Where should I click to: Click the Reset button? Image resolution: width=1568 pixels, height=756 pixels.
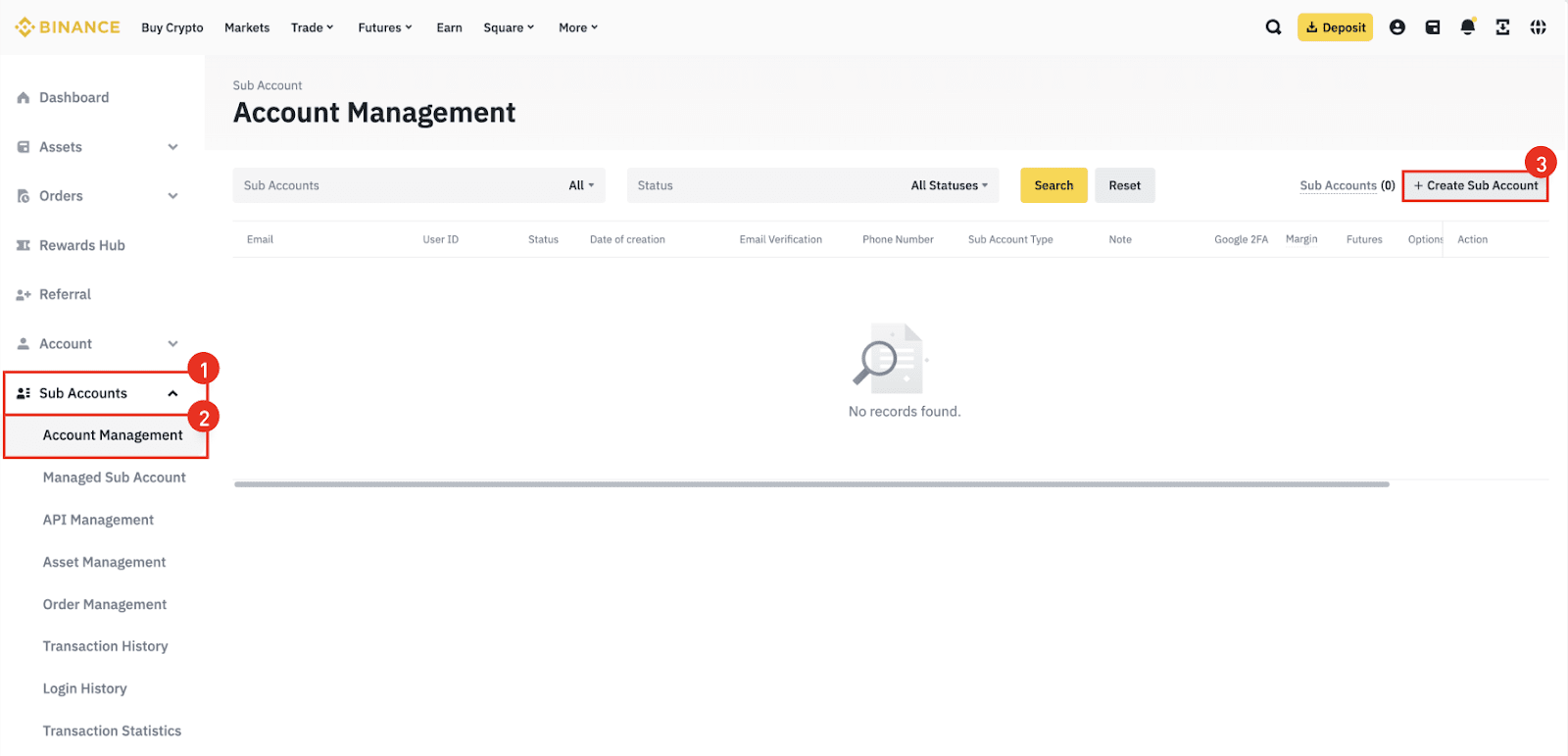pyautogui.click(x=1124, y=185)
